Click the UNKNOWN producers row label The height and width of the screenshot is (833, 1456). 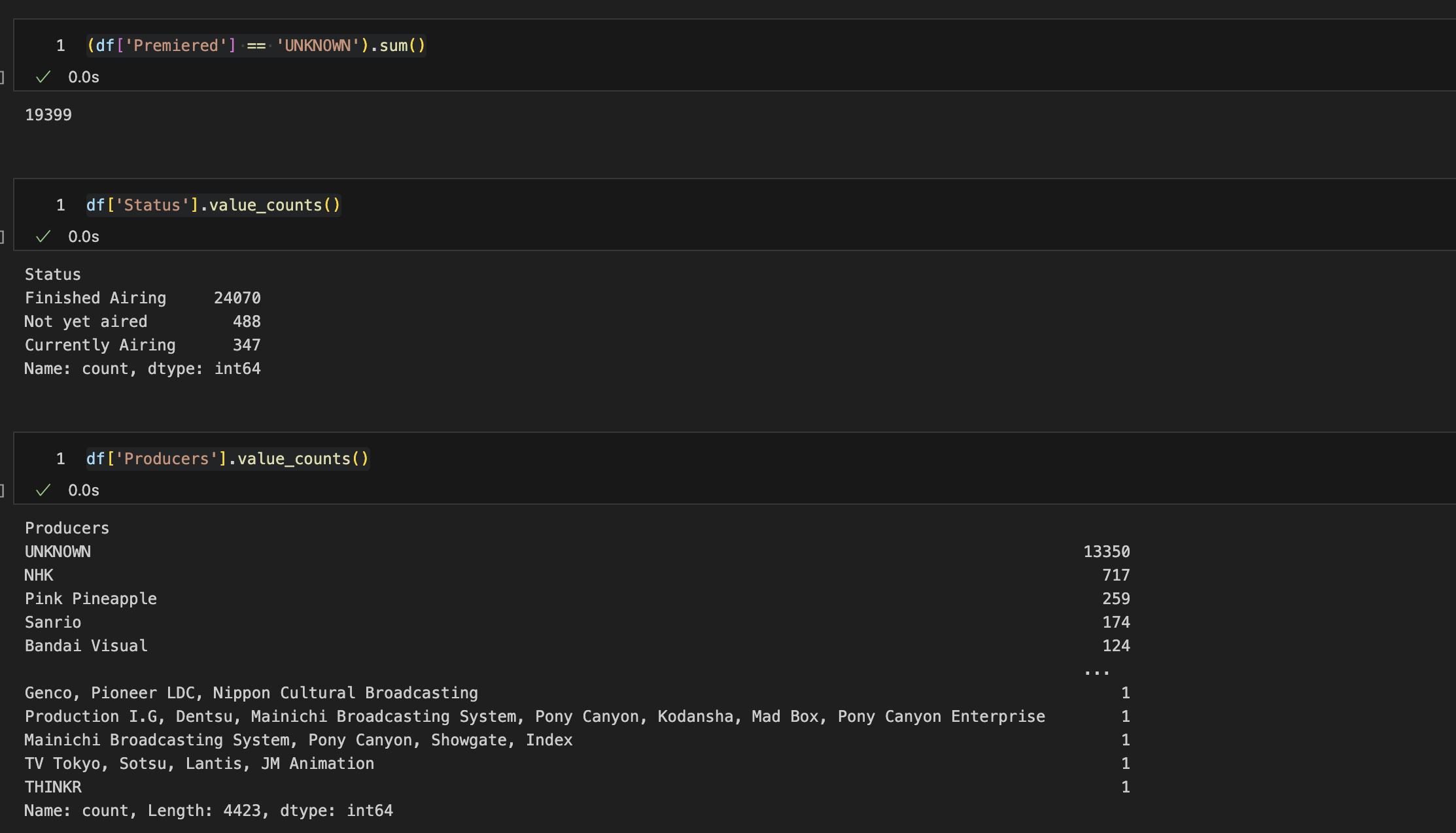pos(58,552)
